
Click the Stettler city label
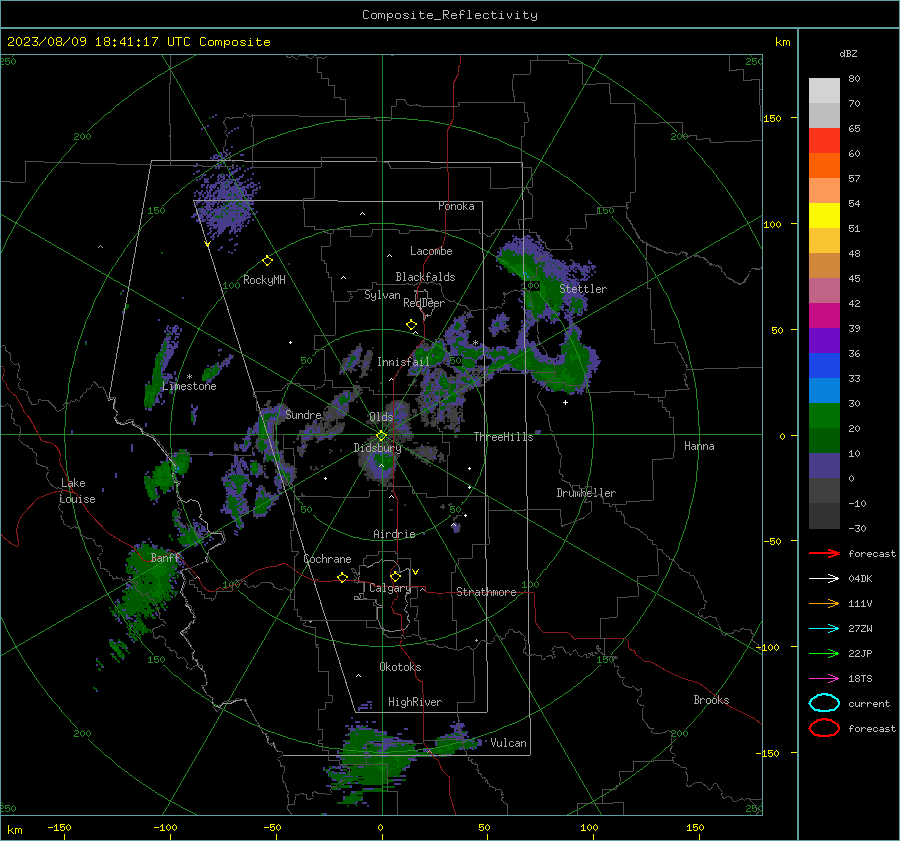tap(583, 289)
